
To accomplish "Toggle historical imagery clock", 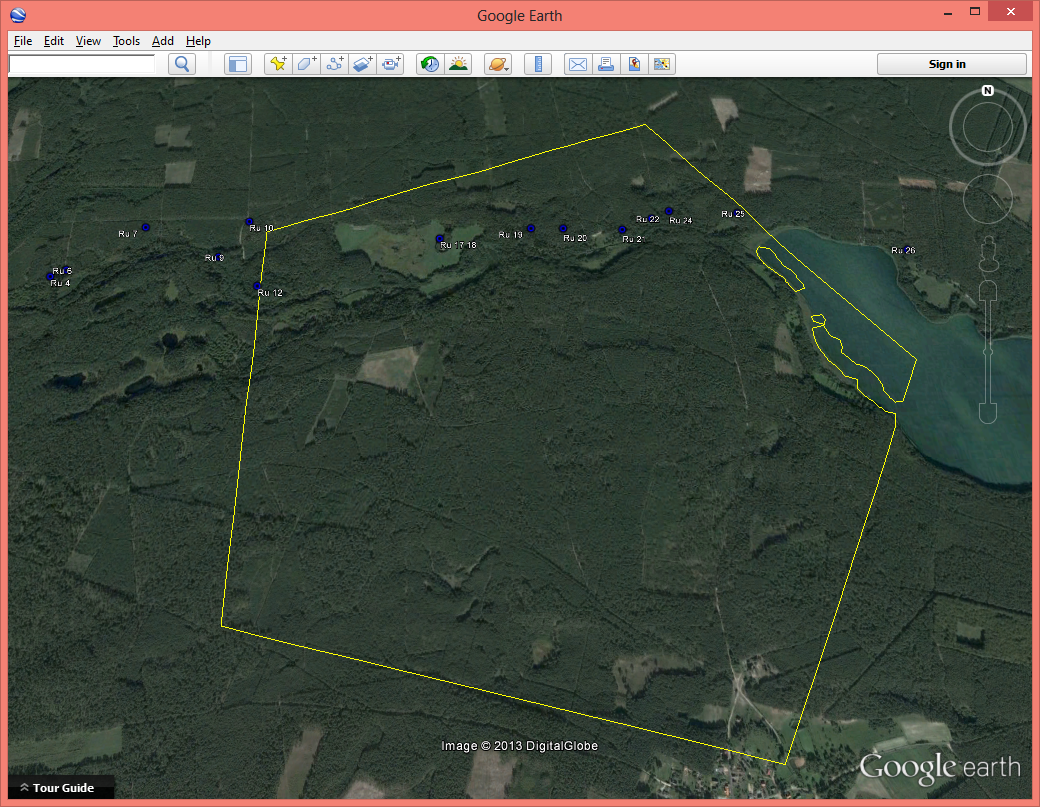I will pyautogui.click(x=430, y=64).
